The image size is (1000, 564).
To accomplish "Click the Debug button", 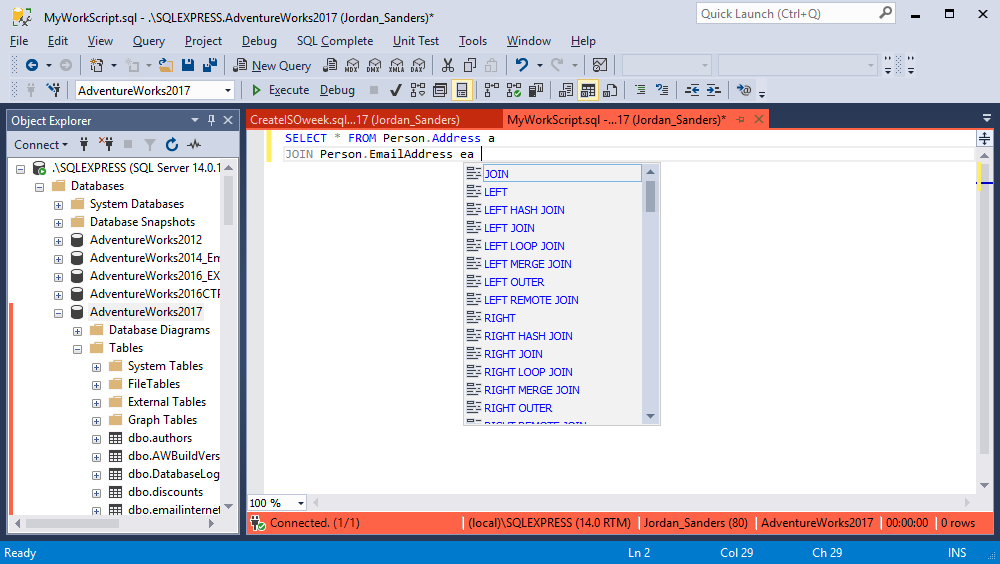I will (337, 90).
